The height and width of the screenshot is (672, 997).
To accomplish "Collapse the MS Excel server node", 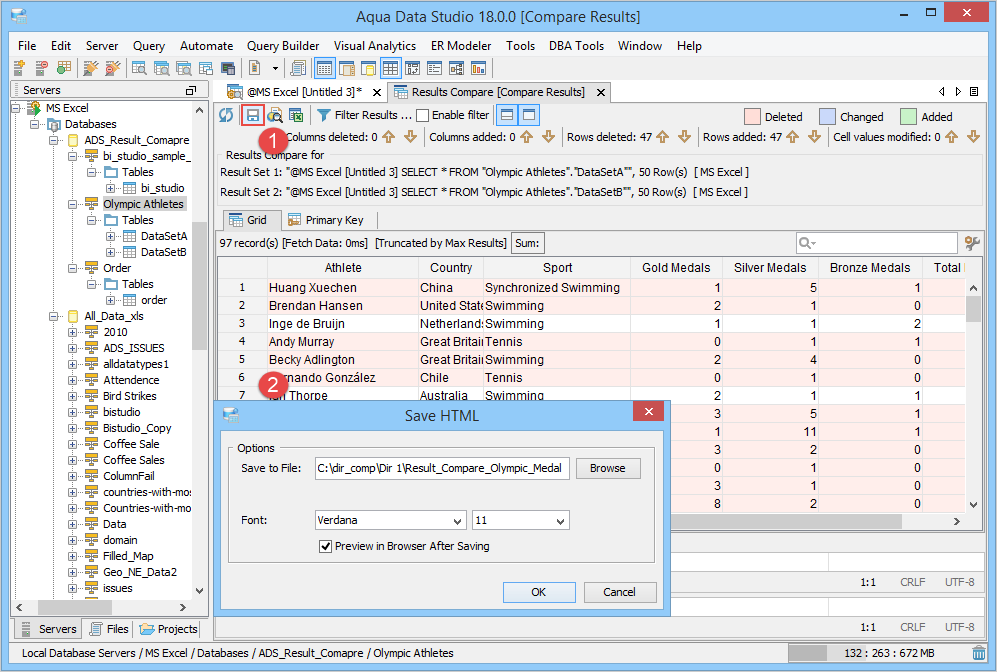I will click(x=16, y=108).
